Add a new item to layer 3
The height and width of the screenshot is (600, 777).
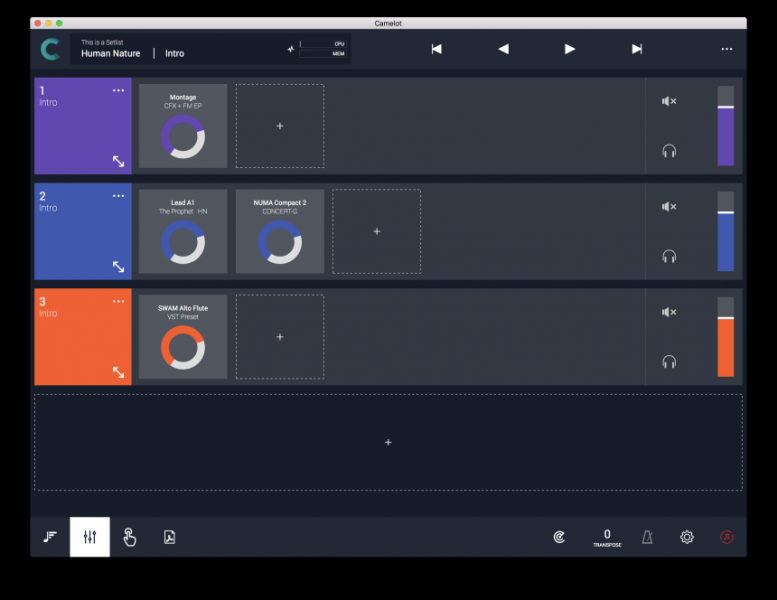280,337
